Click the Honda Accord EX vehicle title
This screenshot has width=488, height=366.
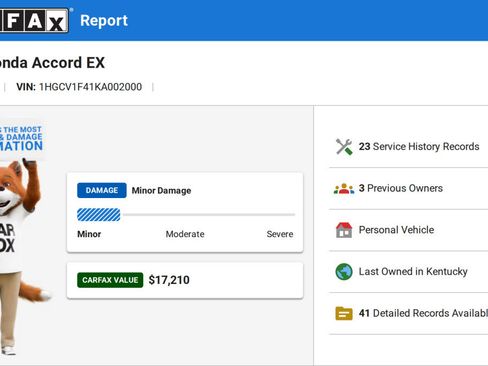(52, 63)
